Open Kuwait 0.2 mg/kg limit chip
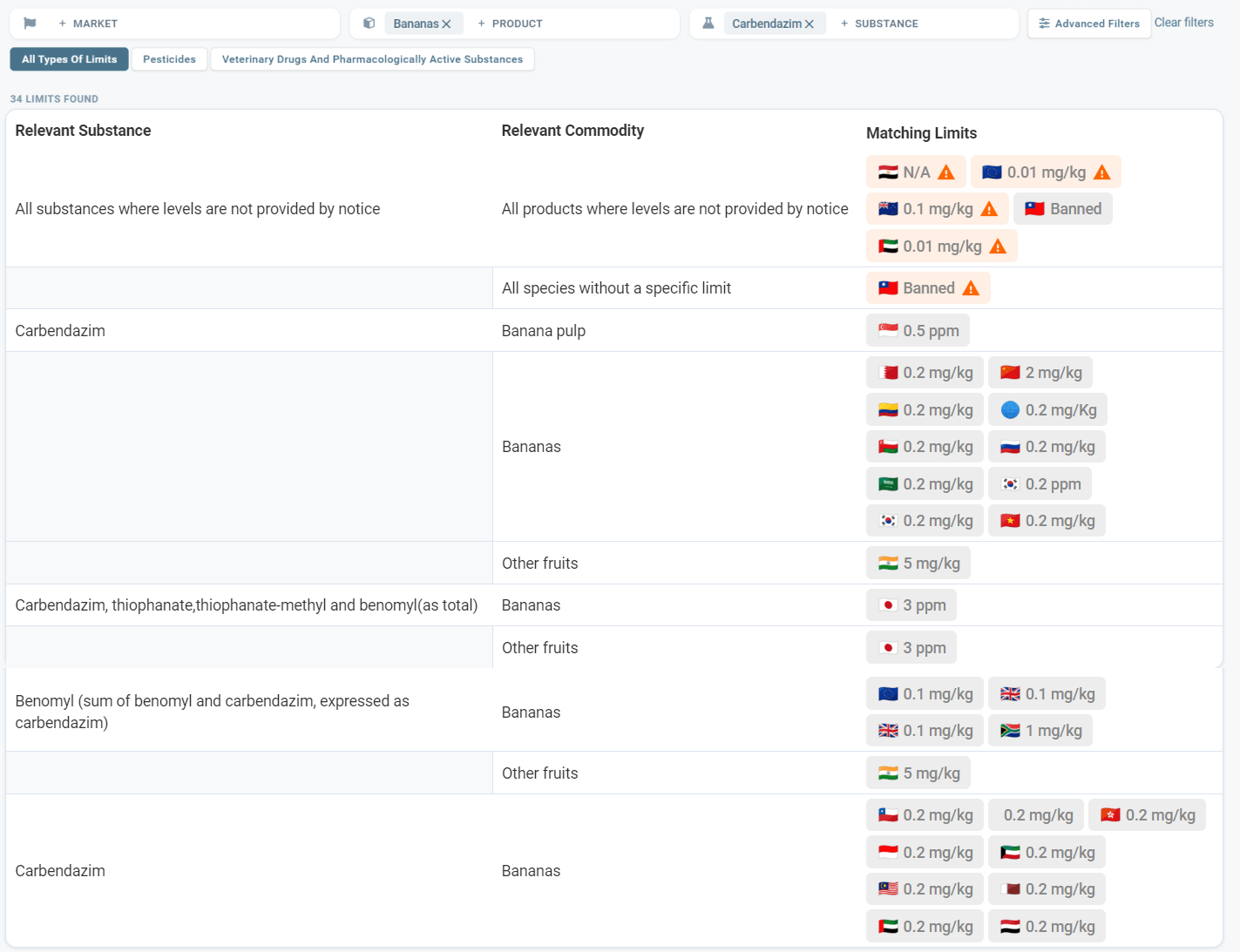The width and height of the screenshot is (1240, 952). 1047,853
